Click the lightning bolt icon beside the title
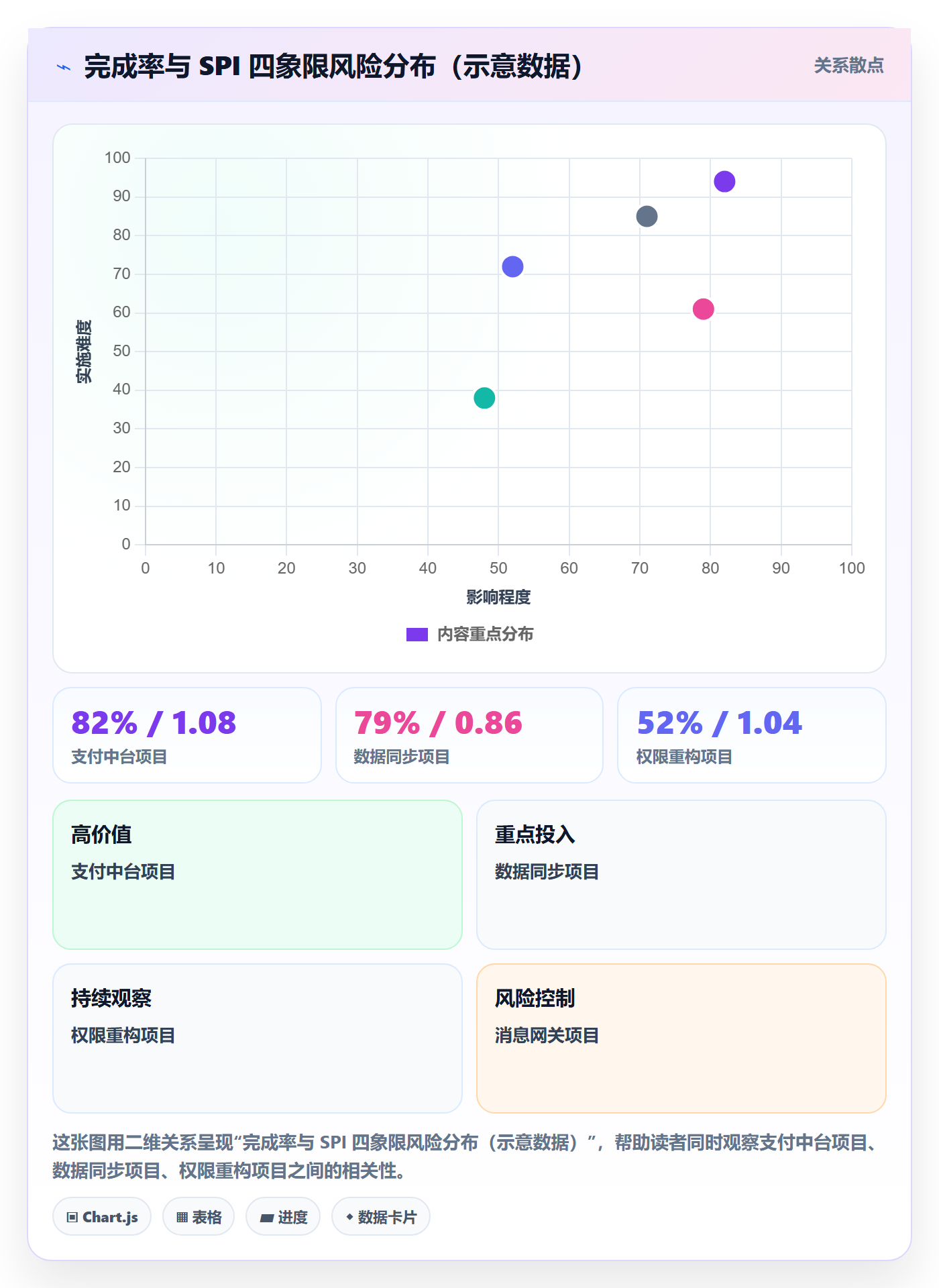This screenshot has width=939, height=1288. pyautogui.click(x=64, y=67)
